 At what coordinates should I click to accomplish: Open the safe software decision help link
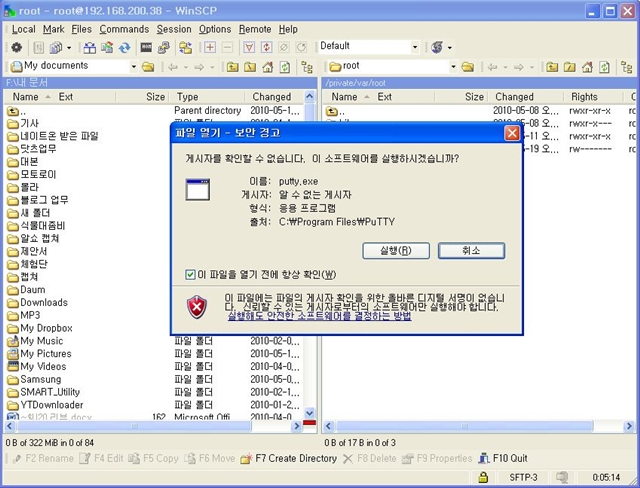pos(319,316)
